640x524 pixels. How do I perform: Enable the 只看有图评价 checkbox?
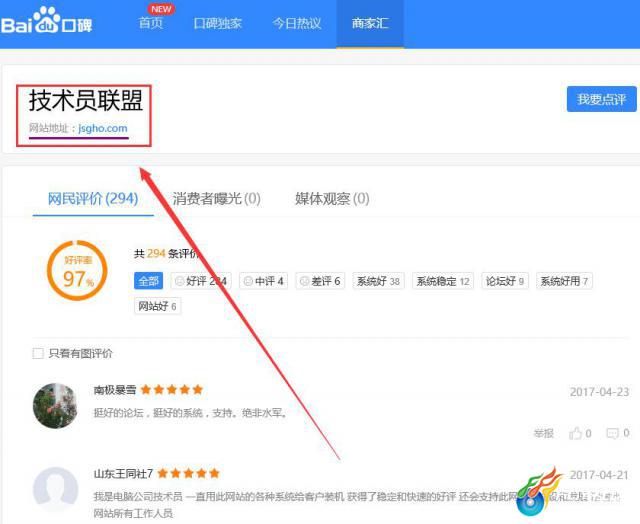point(38,353)
